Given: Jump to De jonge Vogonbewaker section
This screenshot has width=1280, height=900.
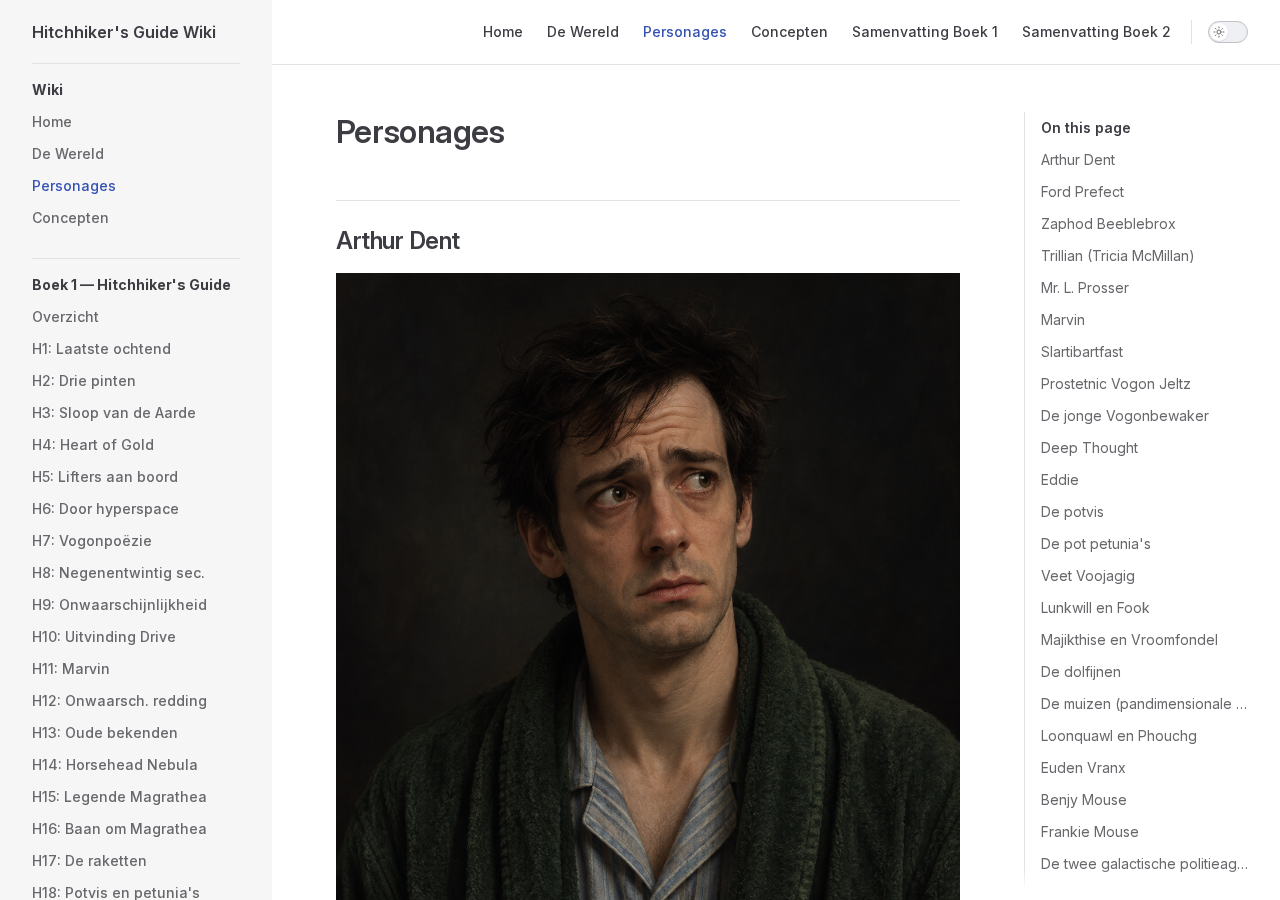Looking at the screenshot, I should click(1125, 416).
